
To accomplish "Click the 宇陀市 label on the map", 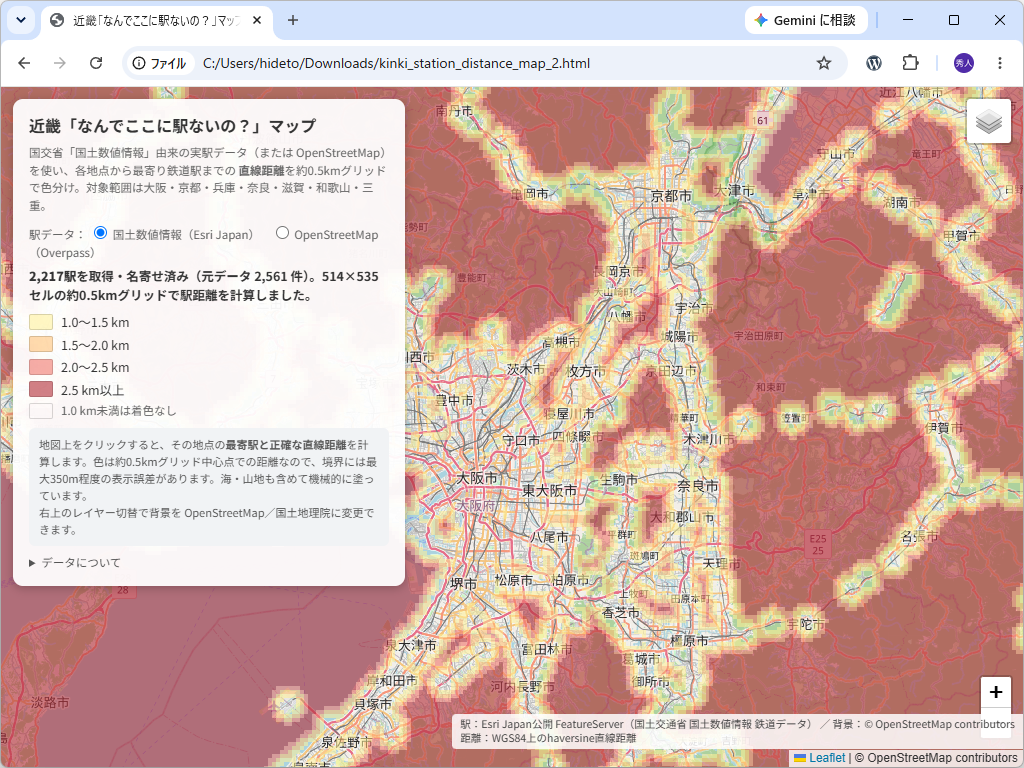I will tap(805, 624).
